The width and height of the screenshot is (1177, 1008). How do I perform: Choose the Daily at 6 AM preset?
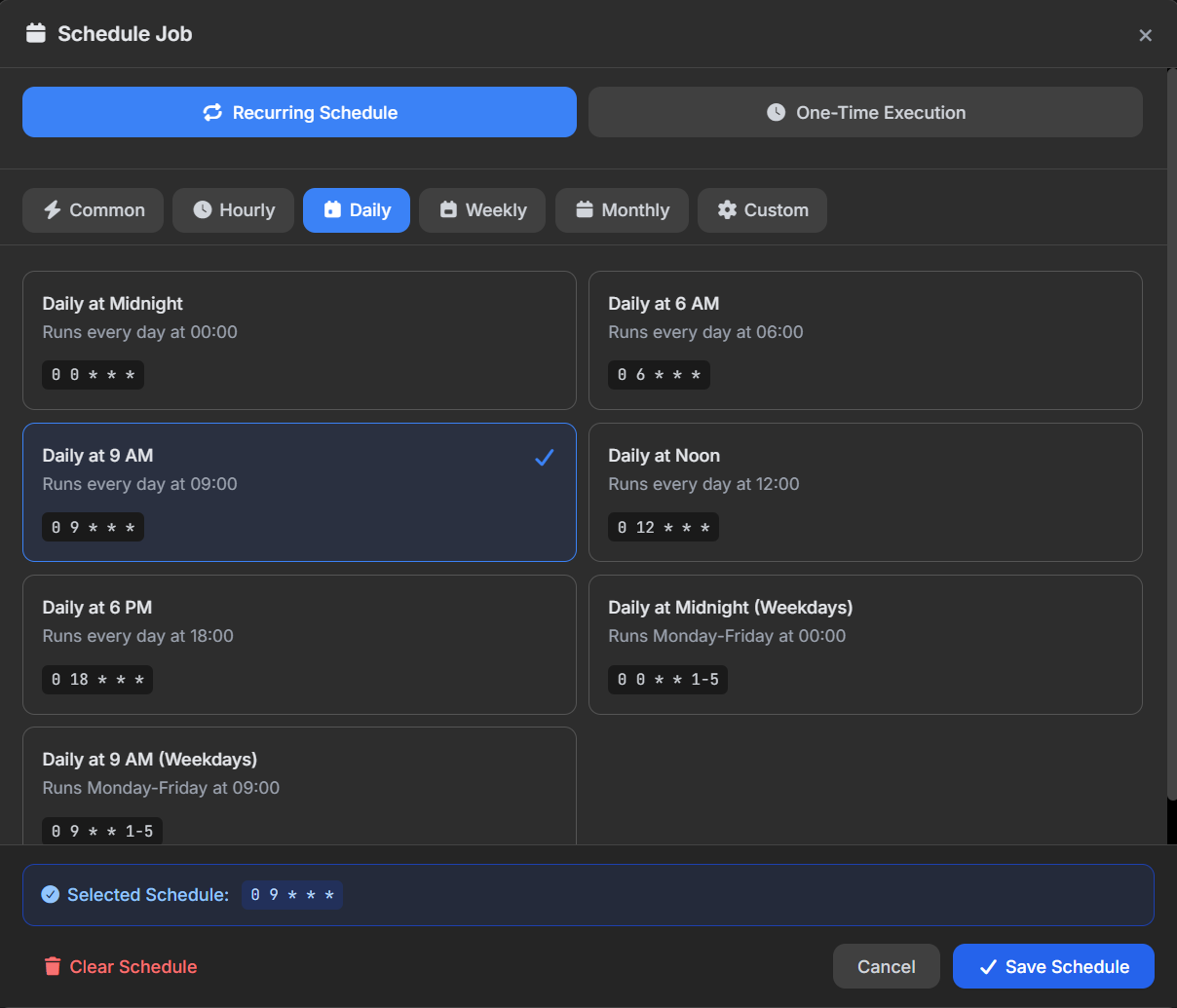865,340
